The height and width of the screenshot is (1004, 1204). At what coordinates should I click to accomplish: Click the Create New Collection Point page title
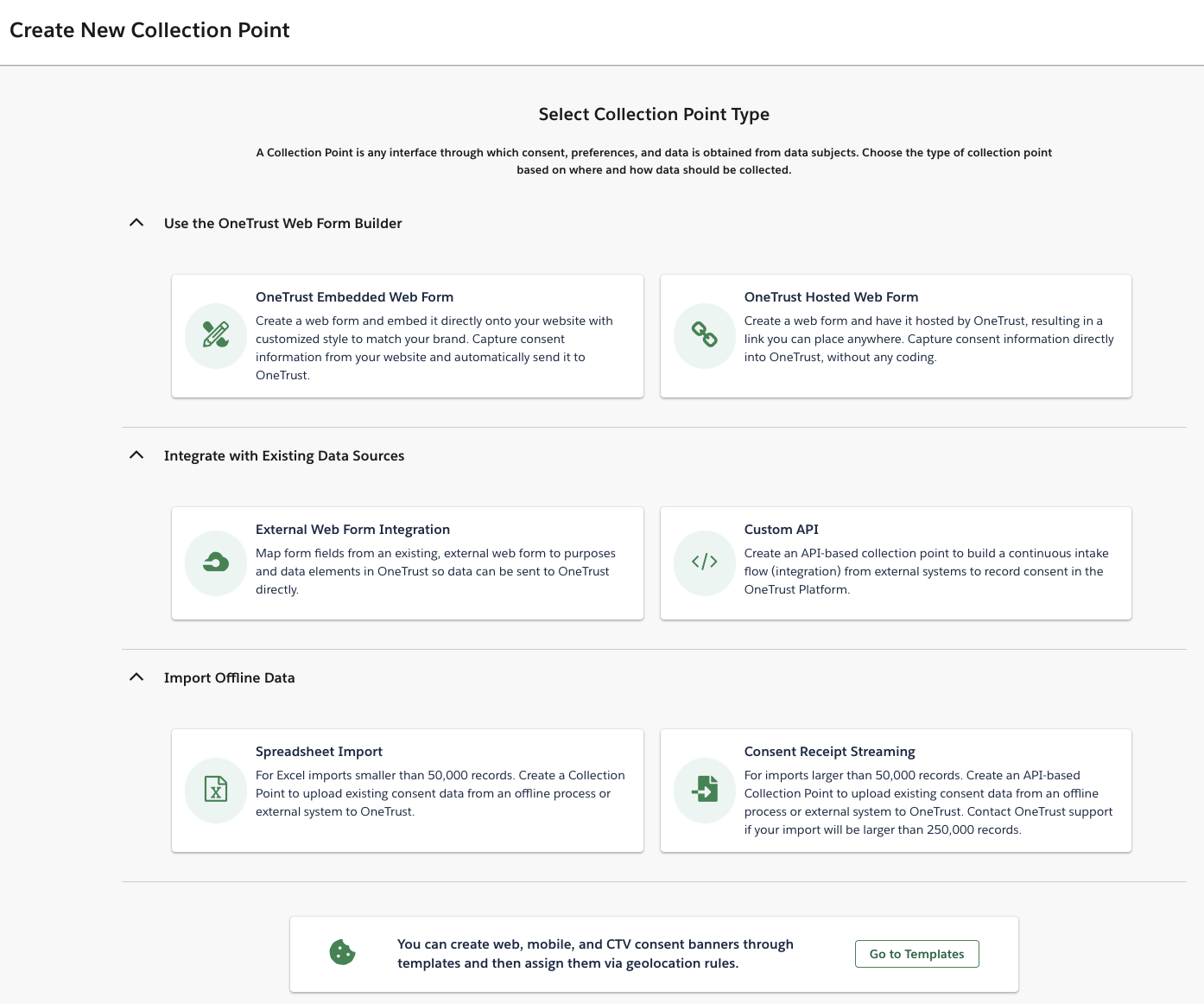pyautogui.click(x=149, y=29)
